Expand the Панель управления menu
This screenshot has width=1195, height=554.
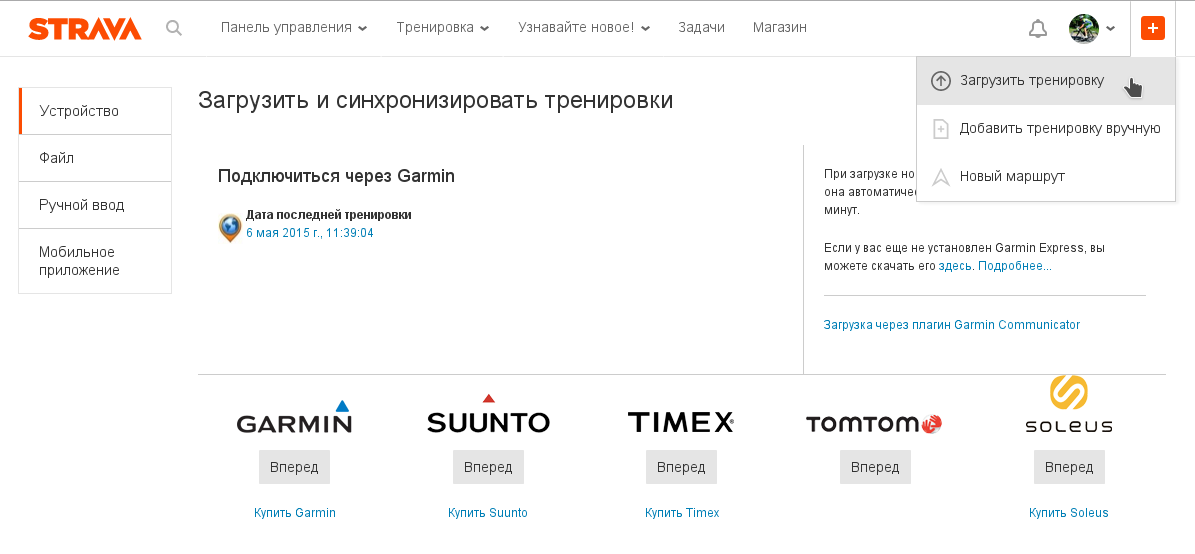coord(293,27)
